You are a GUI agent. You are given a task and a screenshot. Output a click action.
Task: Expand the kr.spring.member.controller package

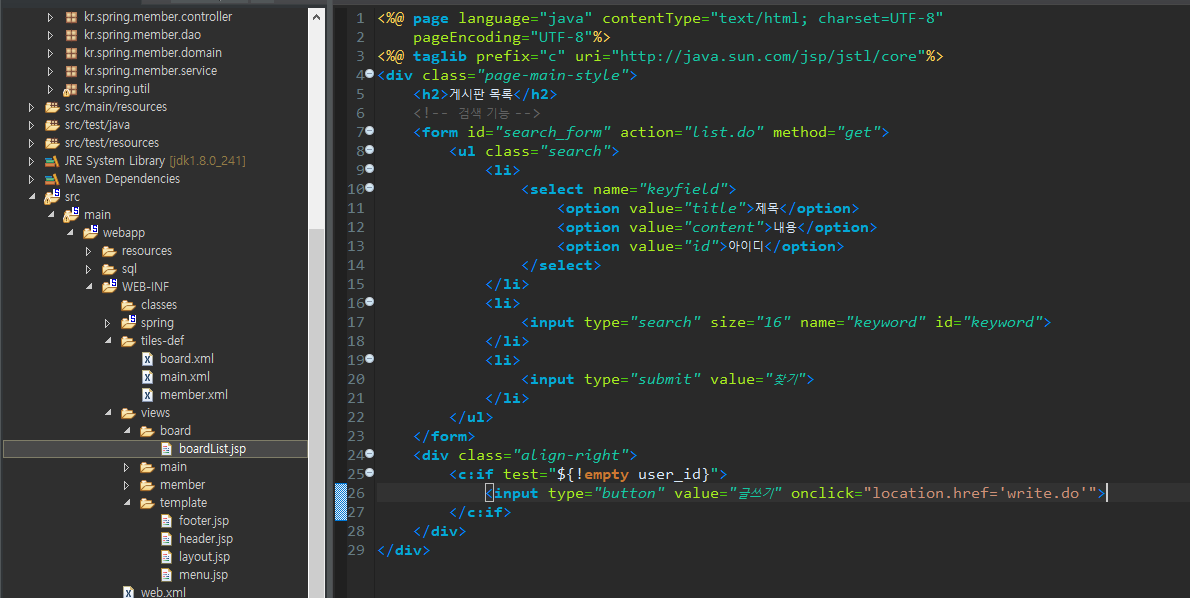point(51,17)
